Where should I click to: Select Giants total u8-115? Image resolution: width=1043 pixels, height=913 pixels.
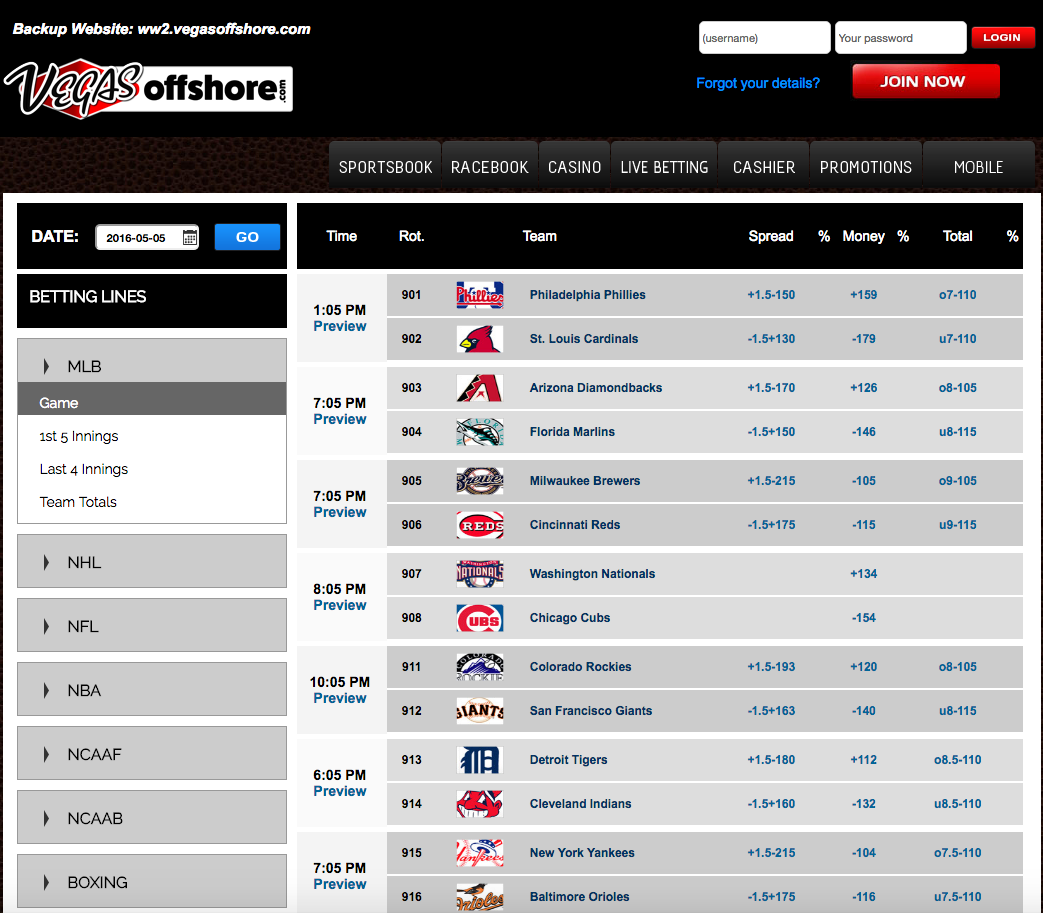958,711
